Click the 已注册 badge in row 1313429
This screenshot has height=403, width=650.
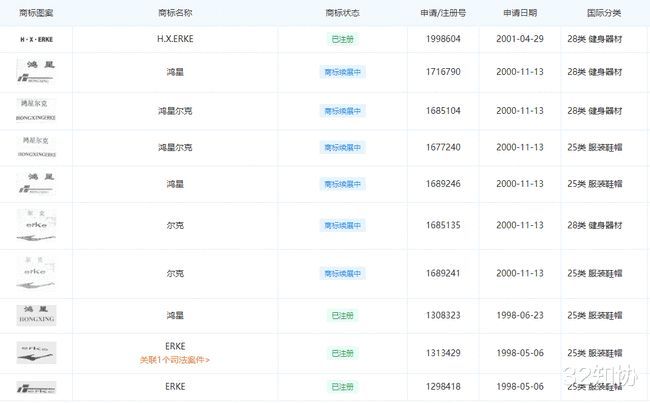(x=342, y=353)
